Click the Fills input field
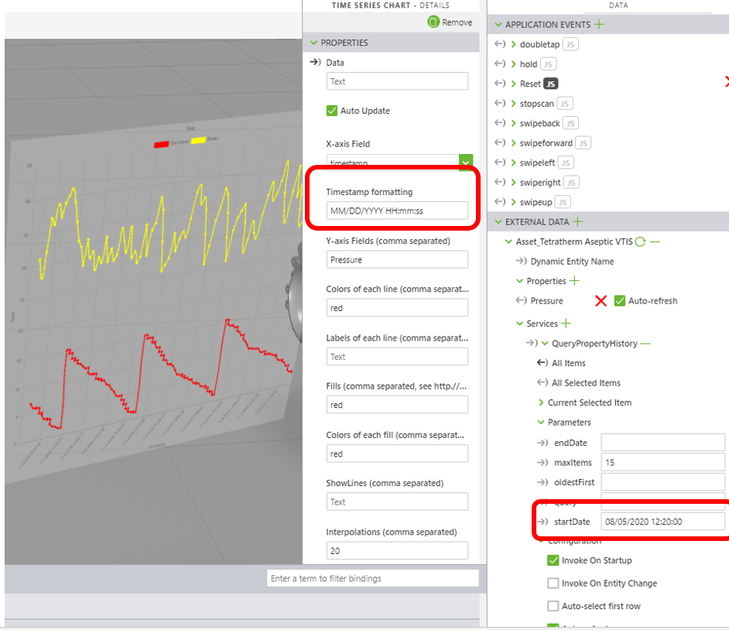 point(397,405)
